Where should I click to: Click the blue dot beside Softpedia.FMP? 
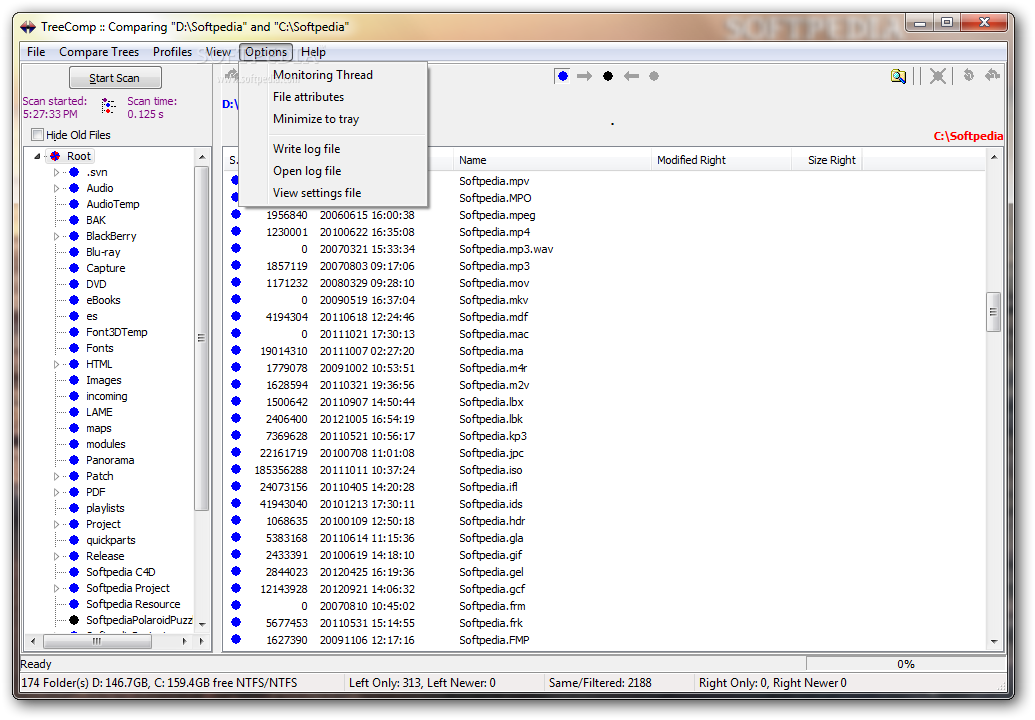click(236, 639)
